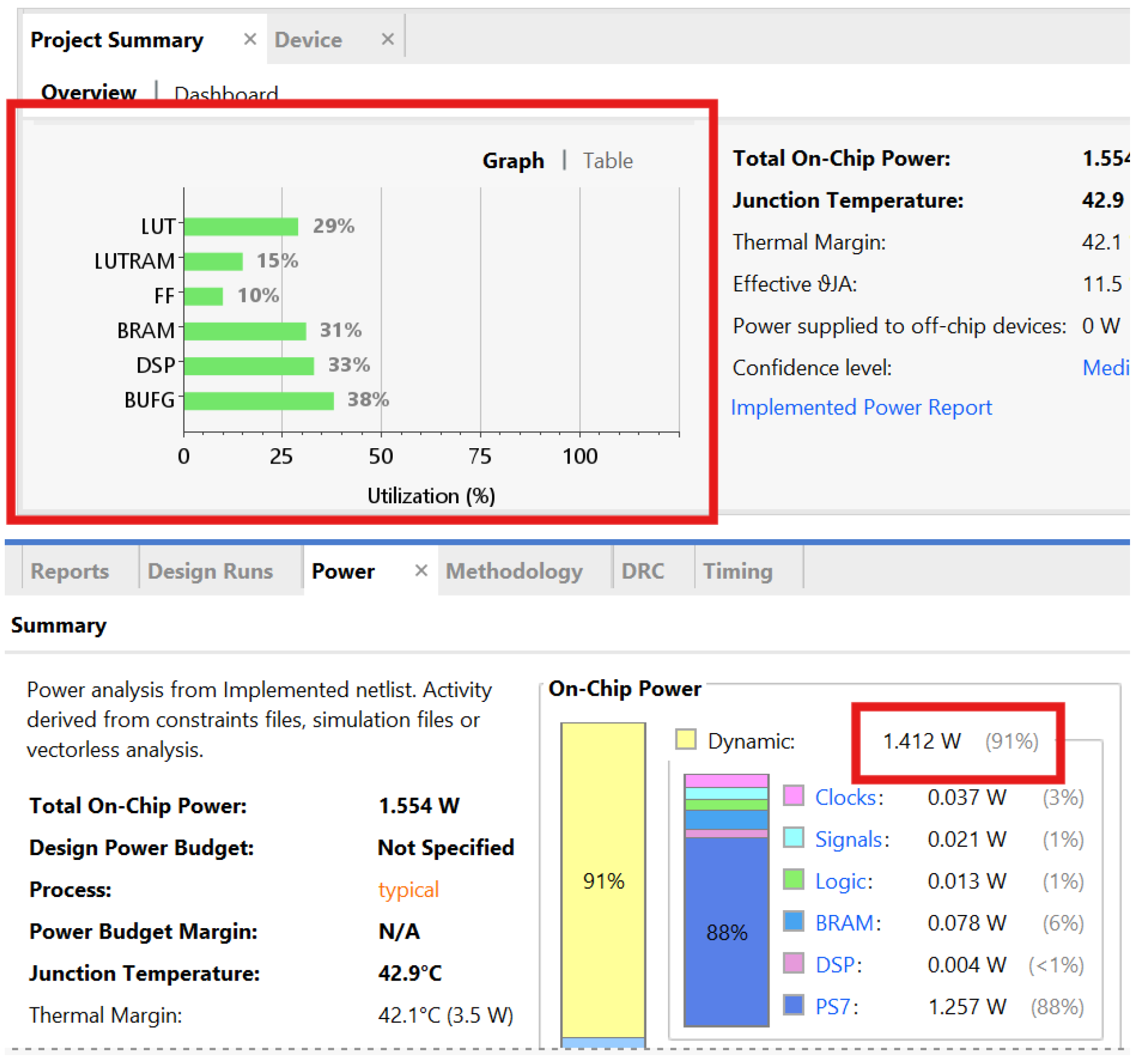
Task: Open the Design Runs tab
Action: 210,571
